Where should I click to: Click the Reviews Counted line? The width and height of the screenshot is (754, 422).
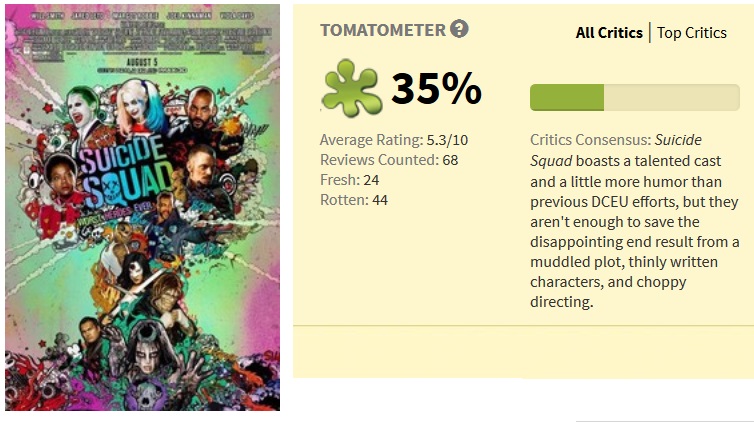pos(389,160)
